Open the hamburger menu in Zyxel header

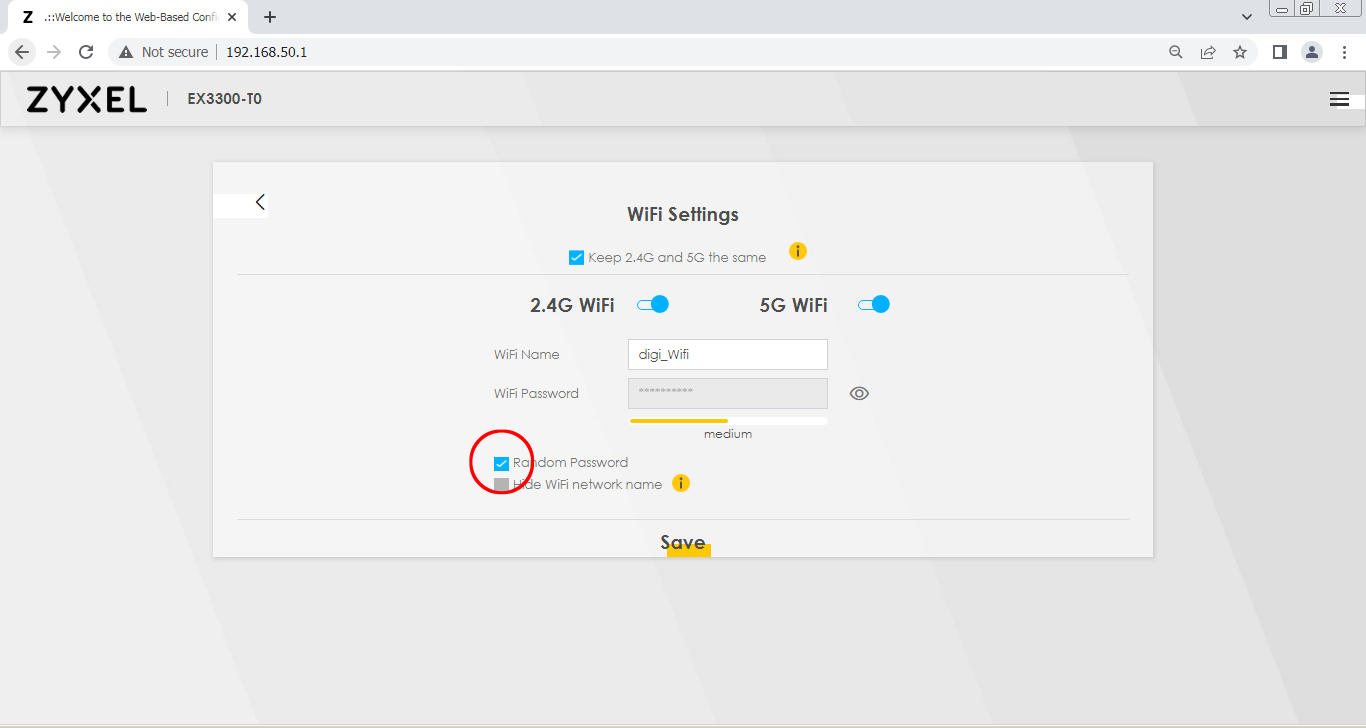click(1339, 99)
